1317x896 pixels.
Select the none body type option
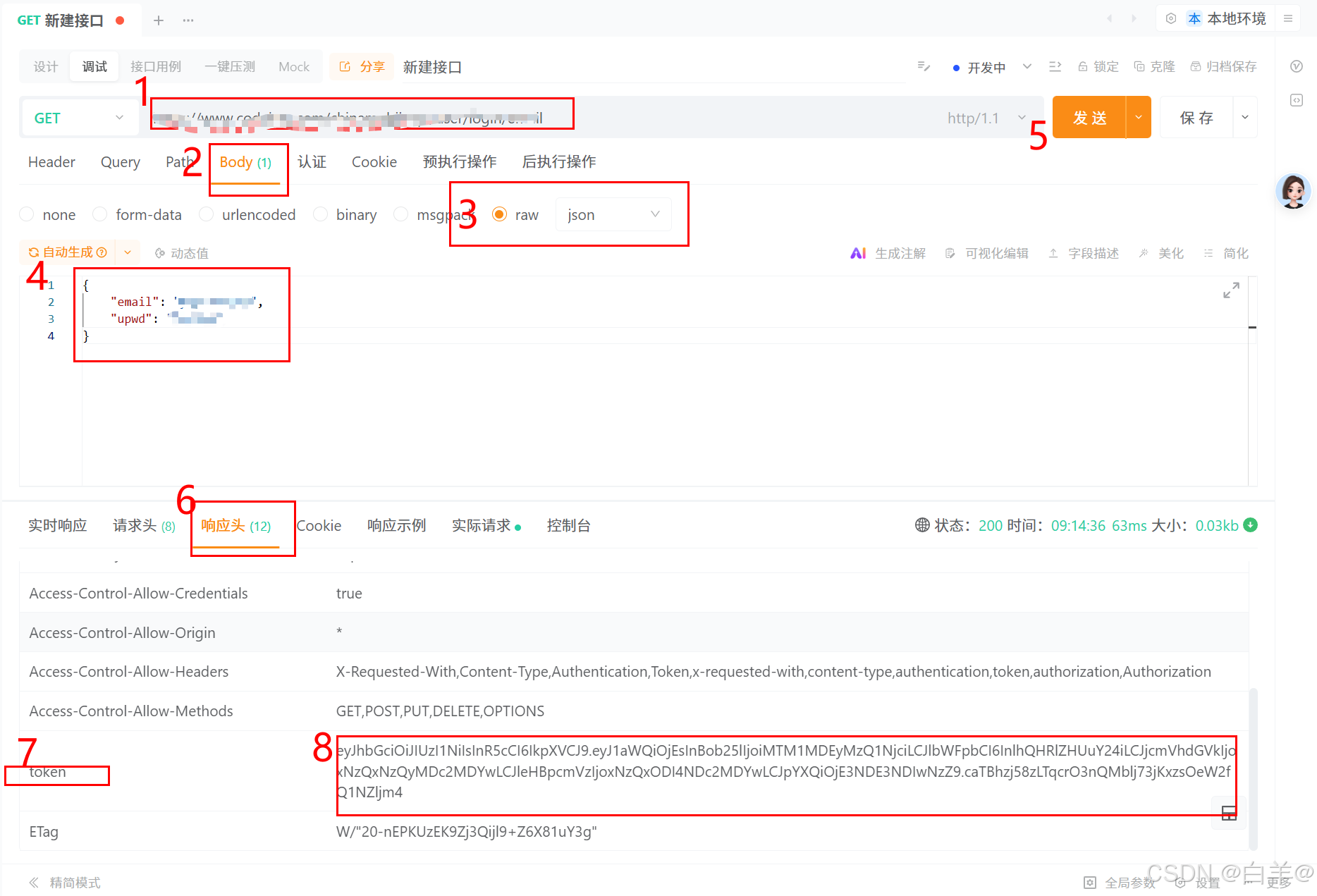click(x=26, y=214)
